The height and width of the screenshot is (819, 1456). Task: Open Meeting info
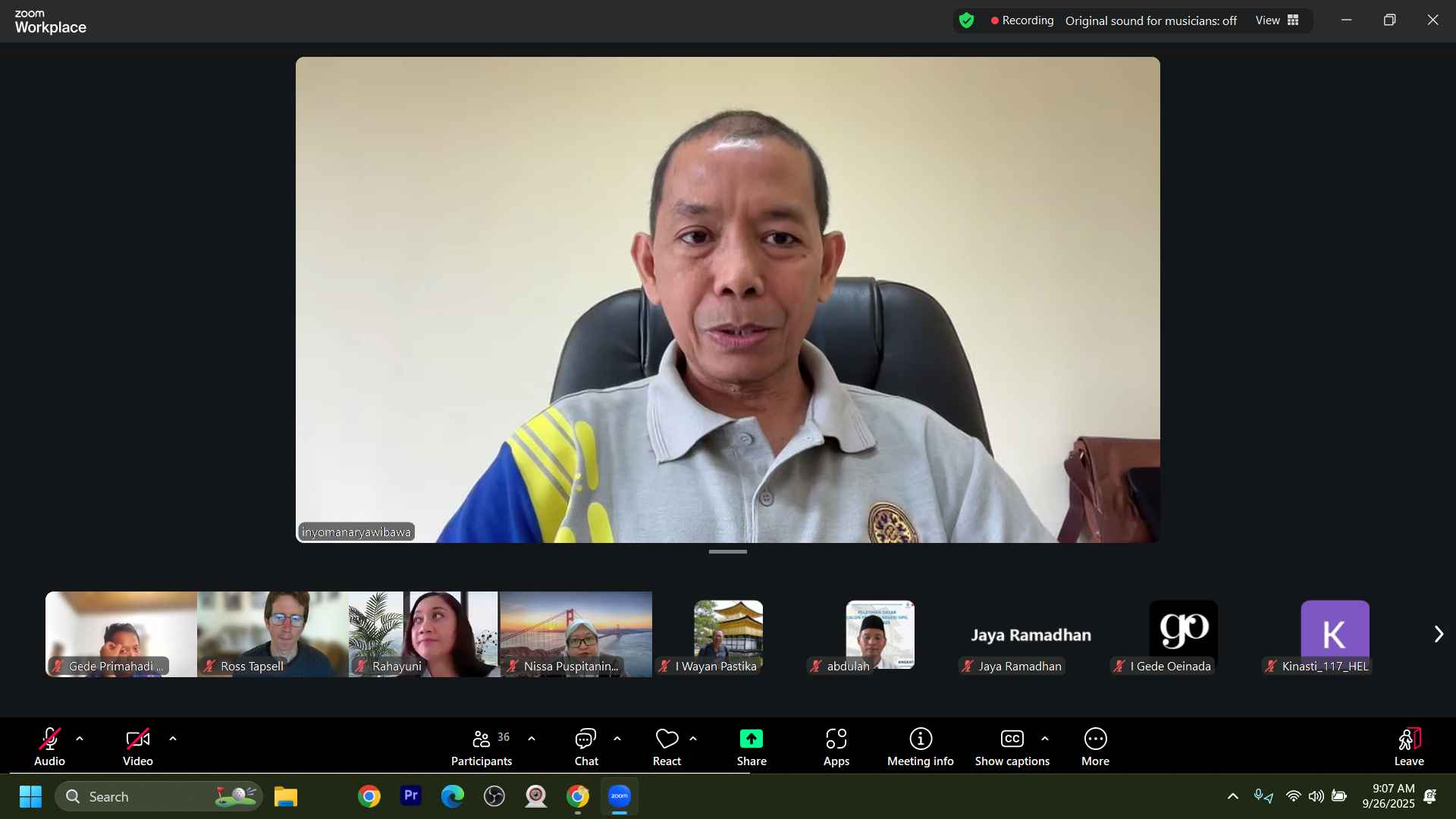[x=920, y=747]
